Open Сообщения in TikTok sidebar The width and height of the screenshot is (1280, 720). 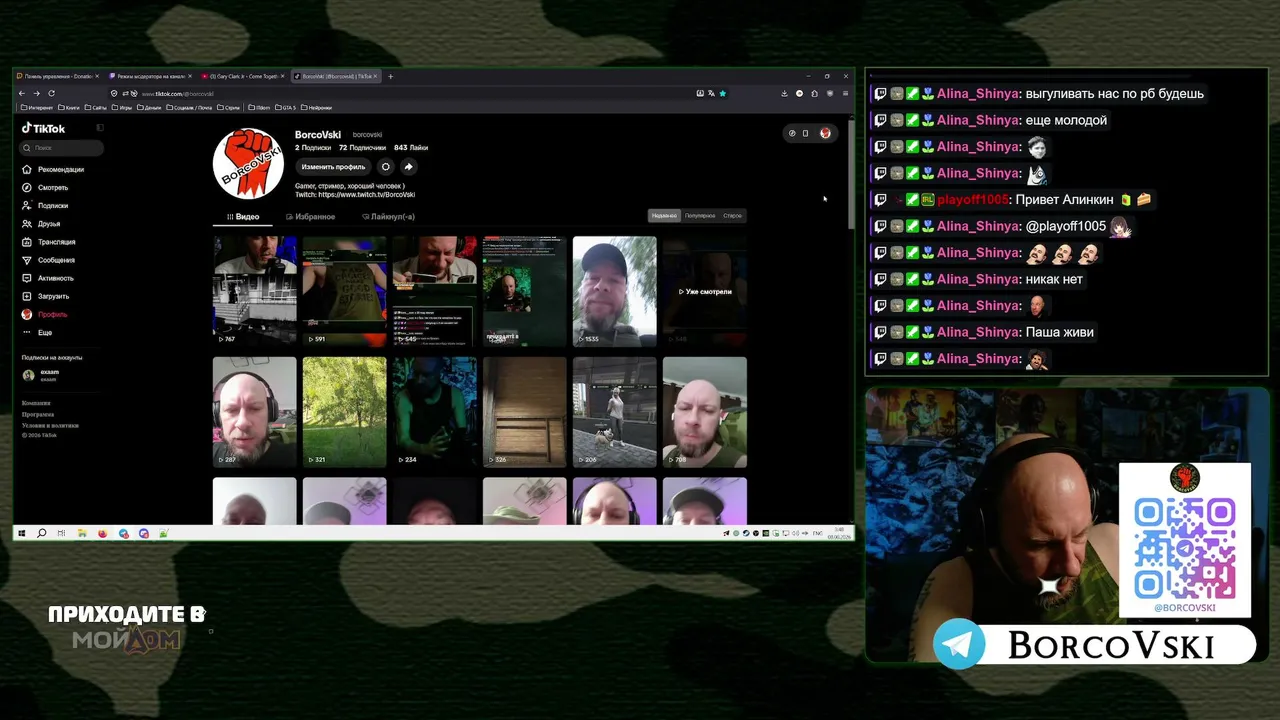point(48,260)
